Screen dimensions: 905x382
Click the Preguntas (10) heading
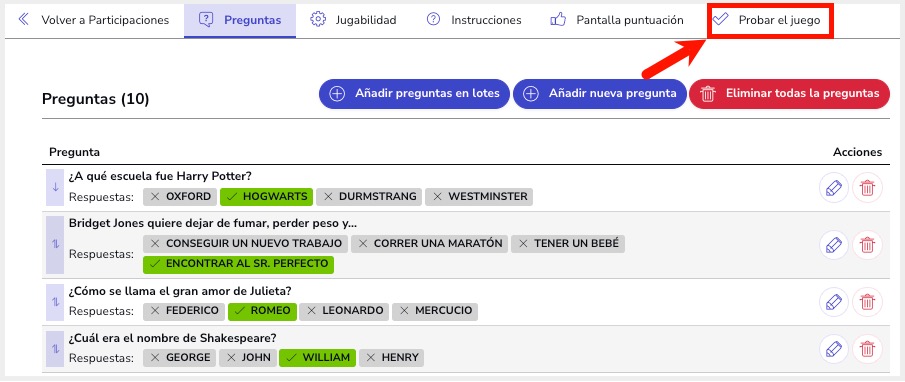pyautogui.click(x=96, y=99)
